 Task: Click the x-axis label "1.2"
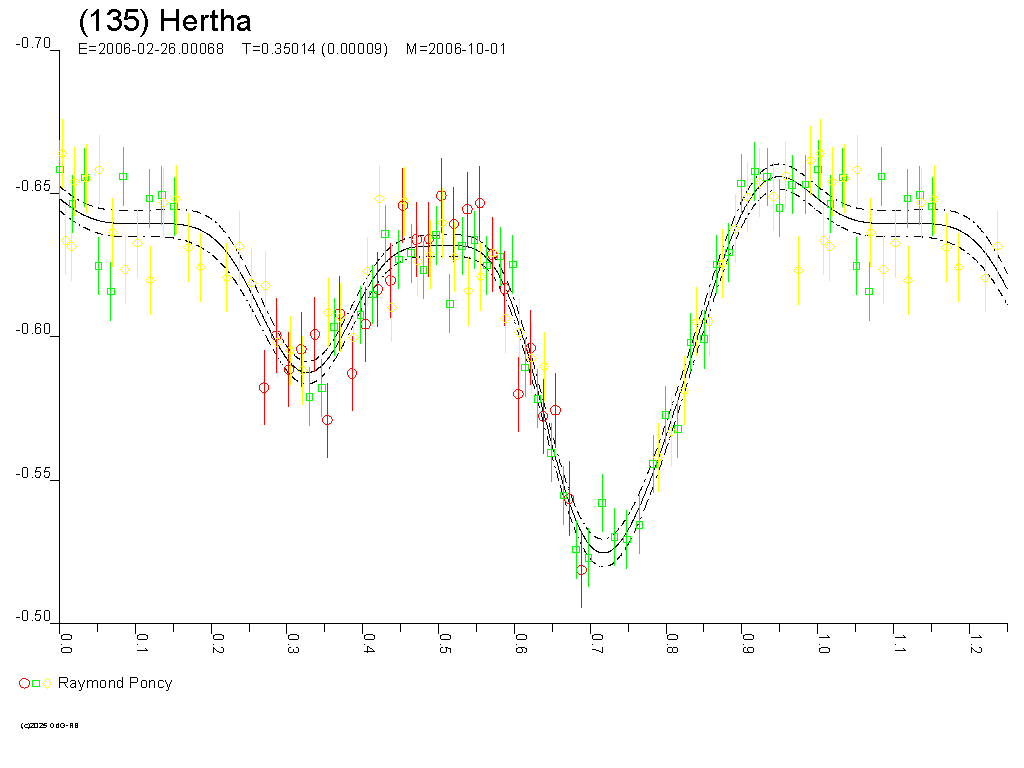[975, 643]
